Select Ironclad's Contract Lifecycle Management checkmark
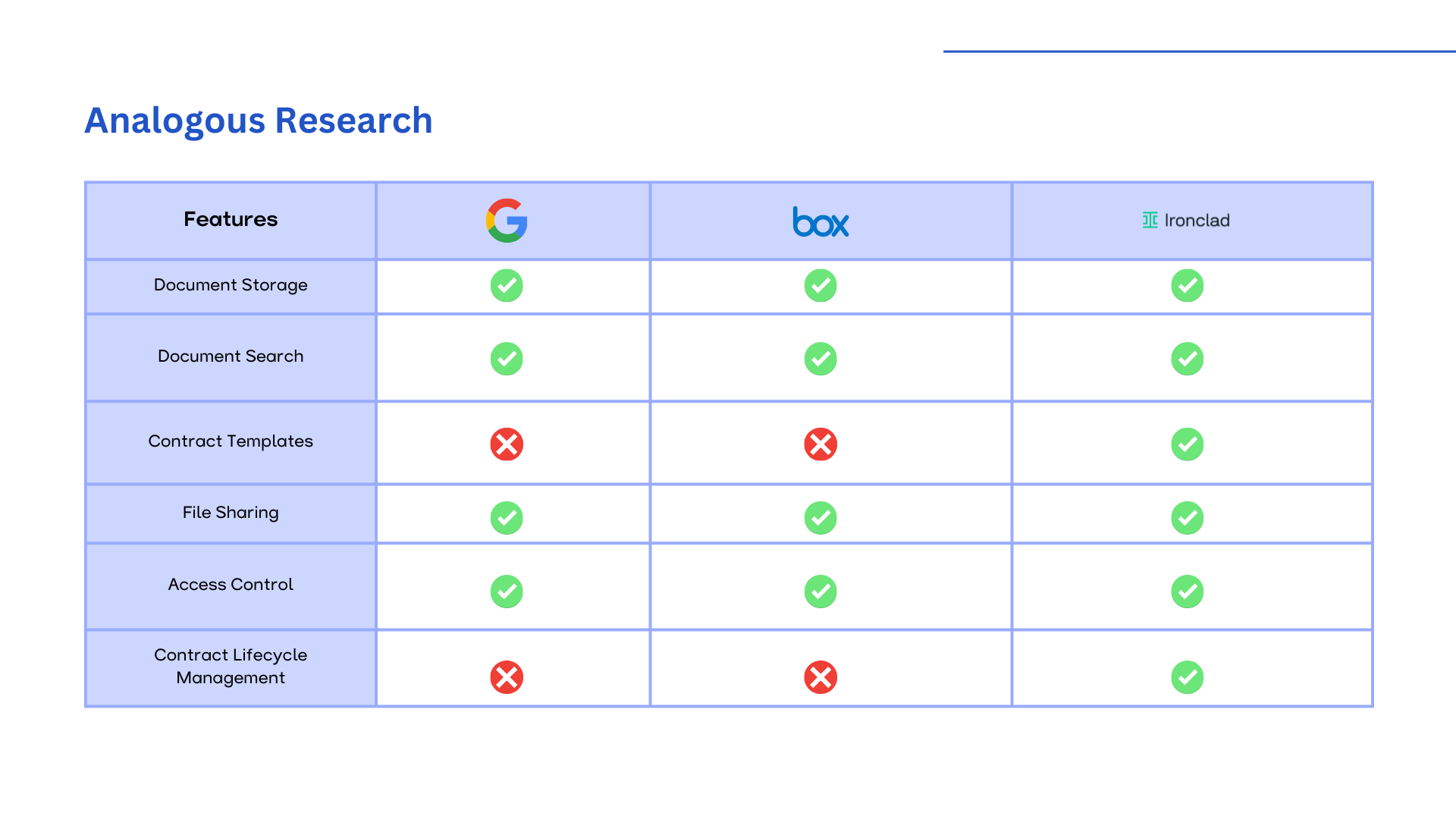This screenshot has width=1456, height=819. point(1188,677)
